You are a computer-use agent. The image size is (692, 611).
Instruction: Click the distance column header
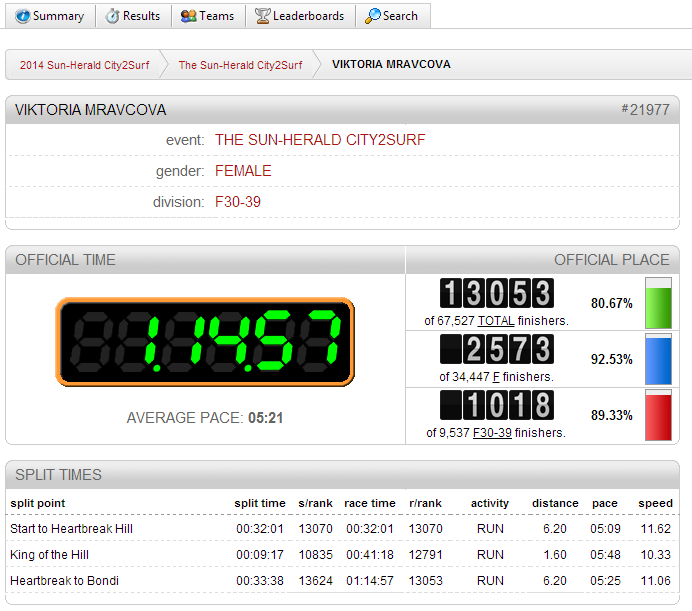click(555, 503)
